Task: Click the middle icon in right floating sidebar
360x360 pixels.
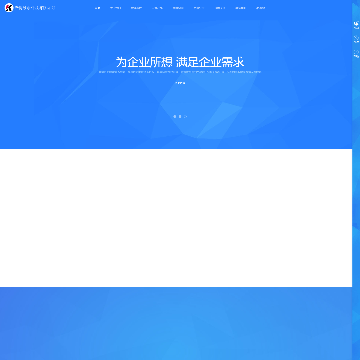Action: click(356, 39)
